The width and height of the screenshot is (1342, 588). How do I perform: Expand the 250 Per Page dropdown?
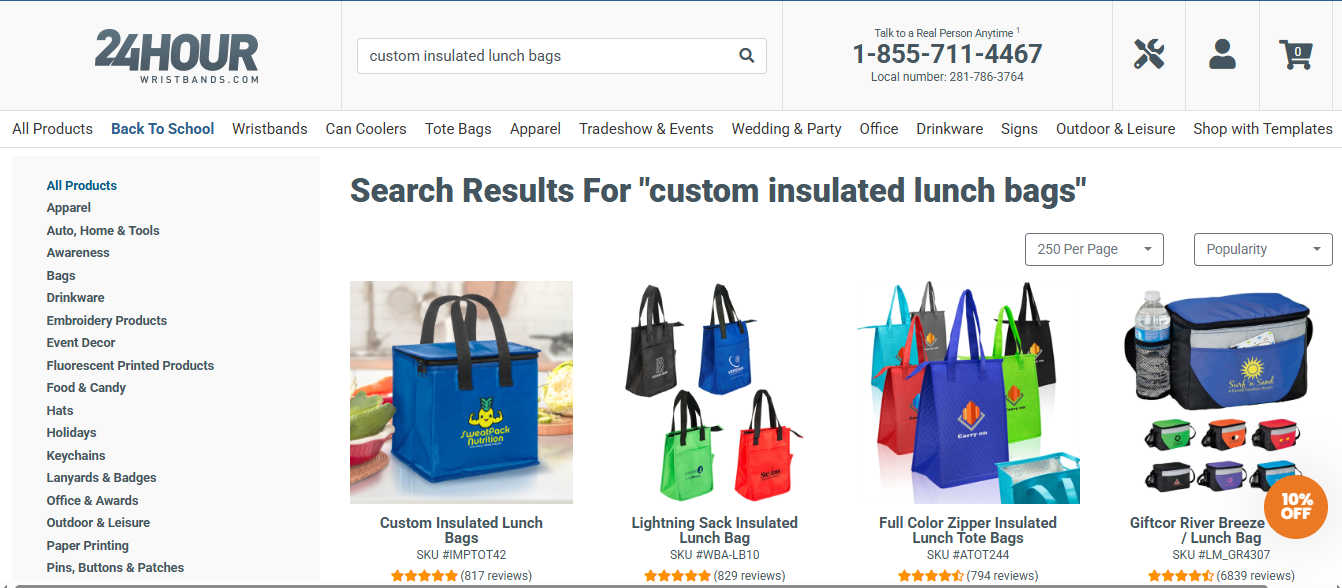pos(1094,249)
